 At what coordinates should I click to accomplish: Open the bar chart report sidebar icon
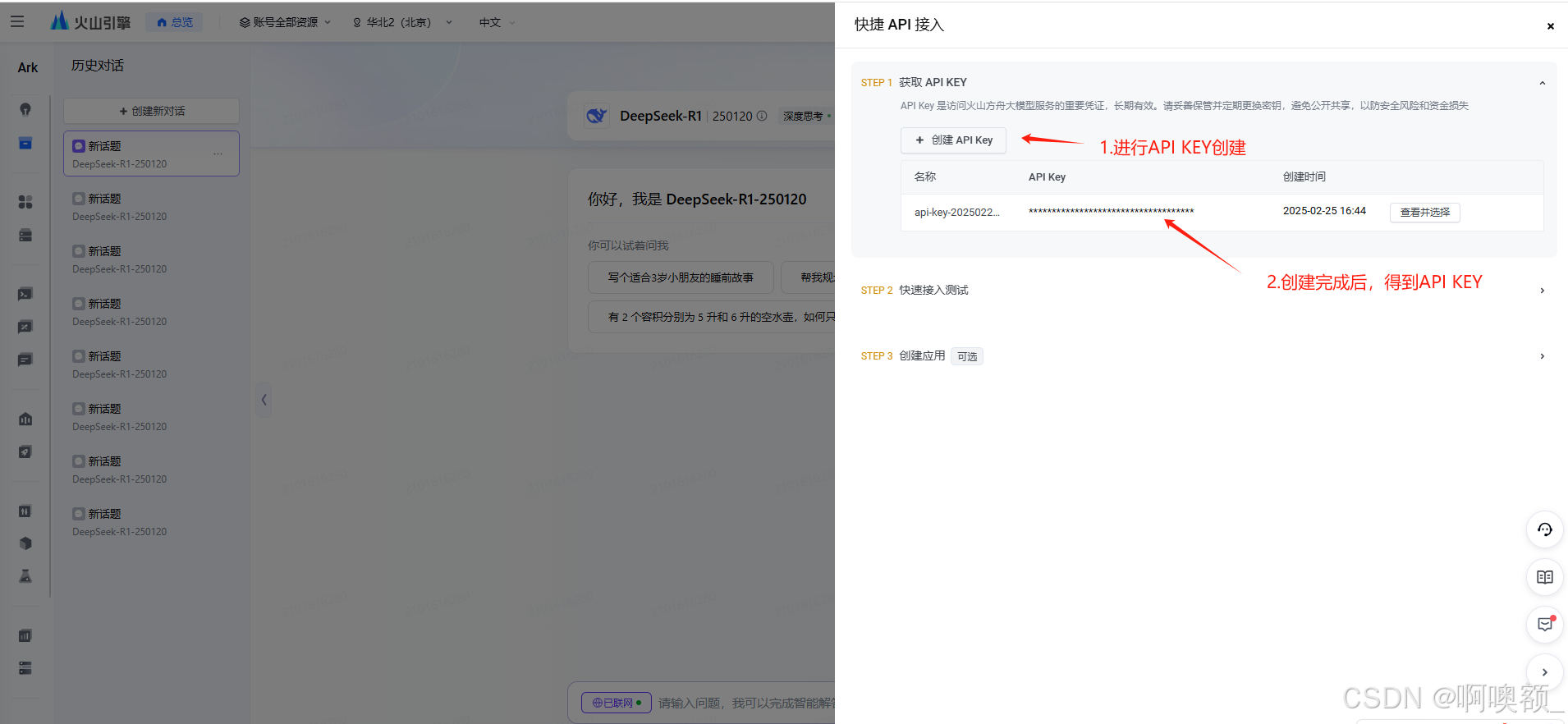point(25,635)
